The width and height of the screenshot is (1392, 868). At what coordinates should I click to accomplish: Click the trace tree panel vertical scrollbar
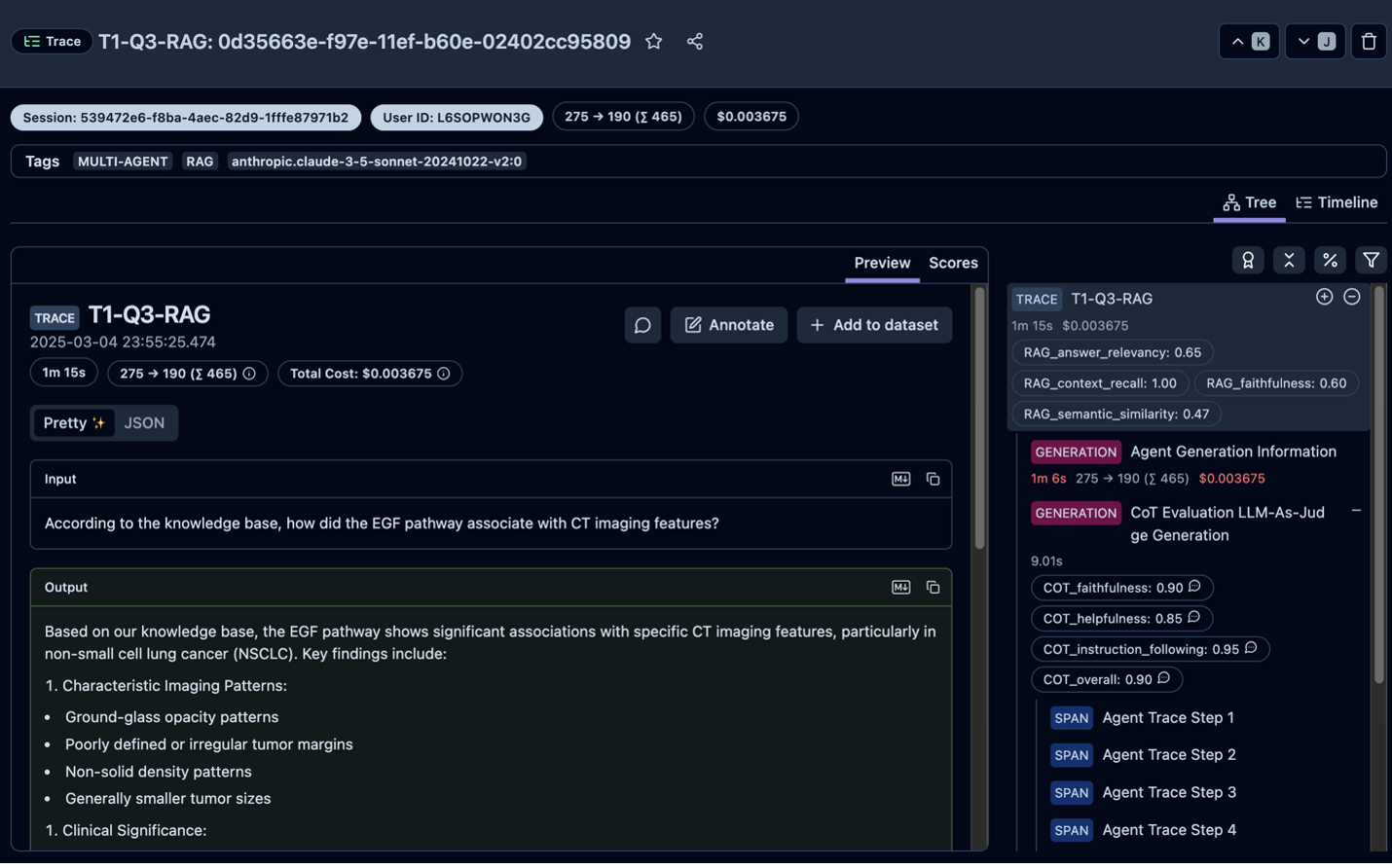[1378, 485]
